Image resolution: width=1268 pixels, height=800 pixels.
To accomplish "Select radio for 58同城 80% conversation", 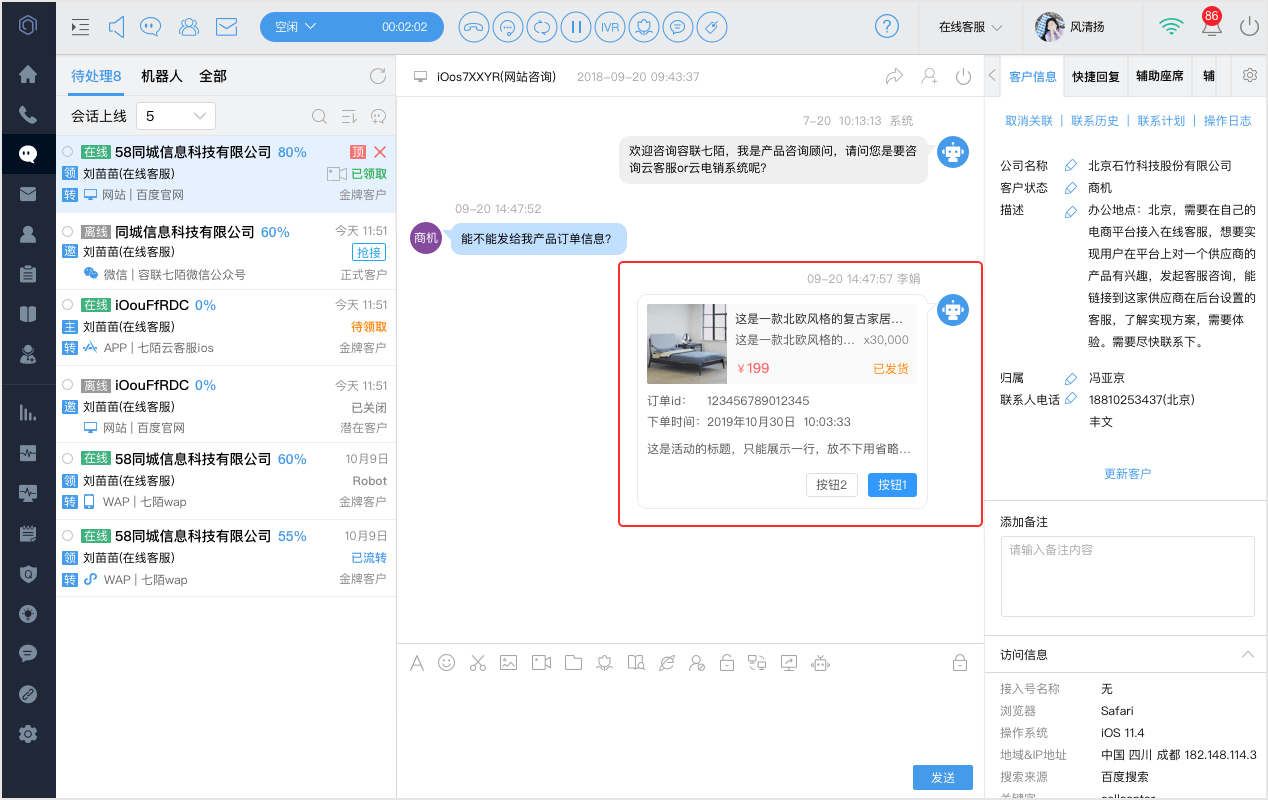I will (67, 152).
